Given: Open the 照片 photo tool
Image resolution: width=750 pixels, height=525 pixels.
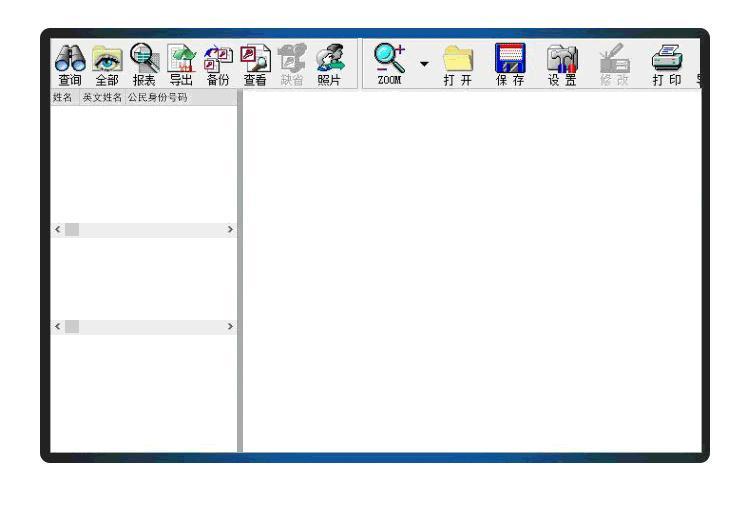Looking at the screenshot, I should (x=329, y=65).
